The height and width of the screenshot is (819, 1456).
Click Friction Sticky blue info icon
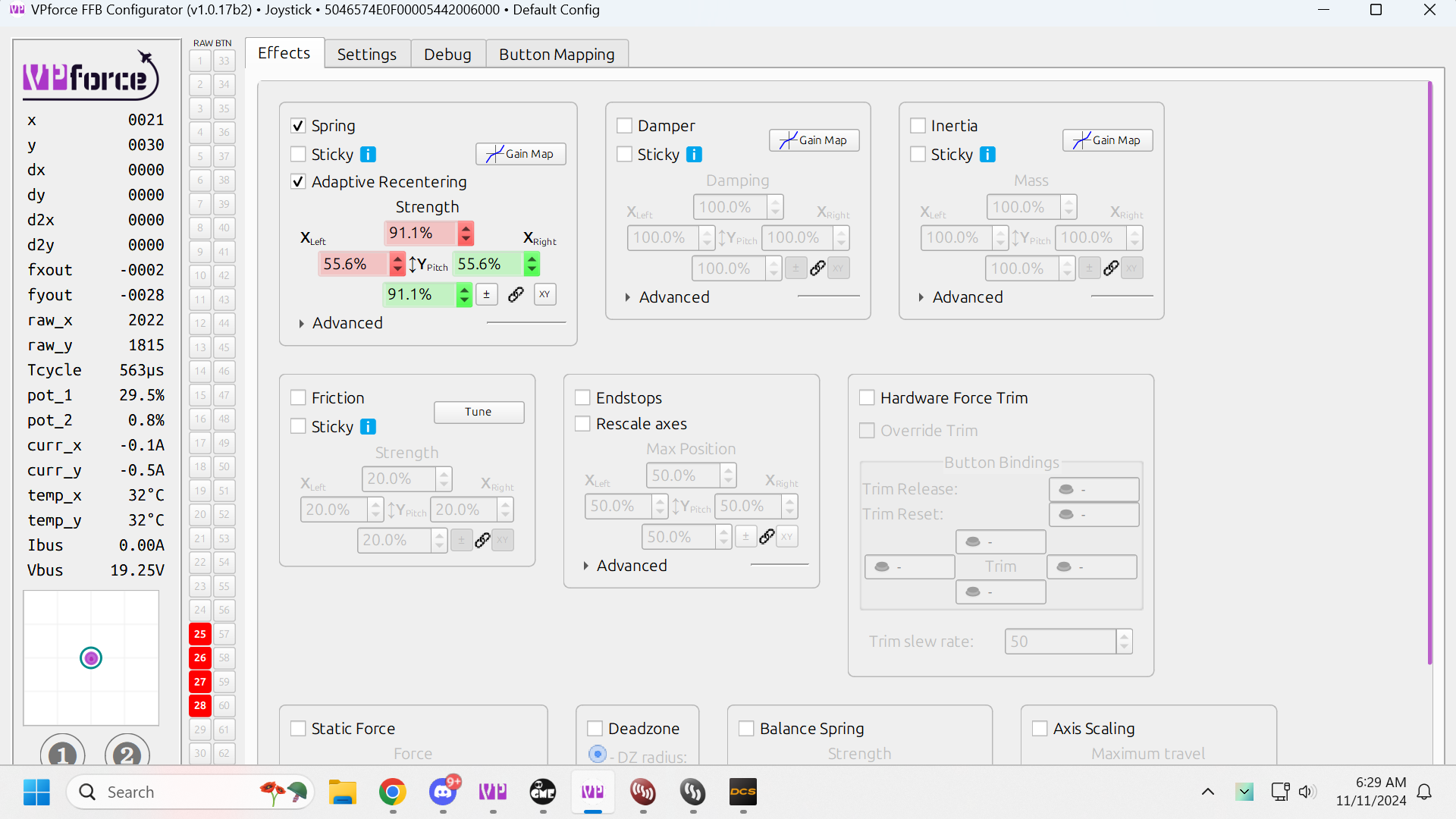click(368, 427)
